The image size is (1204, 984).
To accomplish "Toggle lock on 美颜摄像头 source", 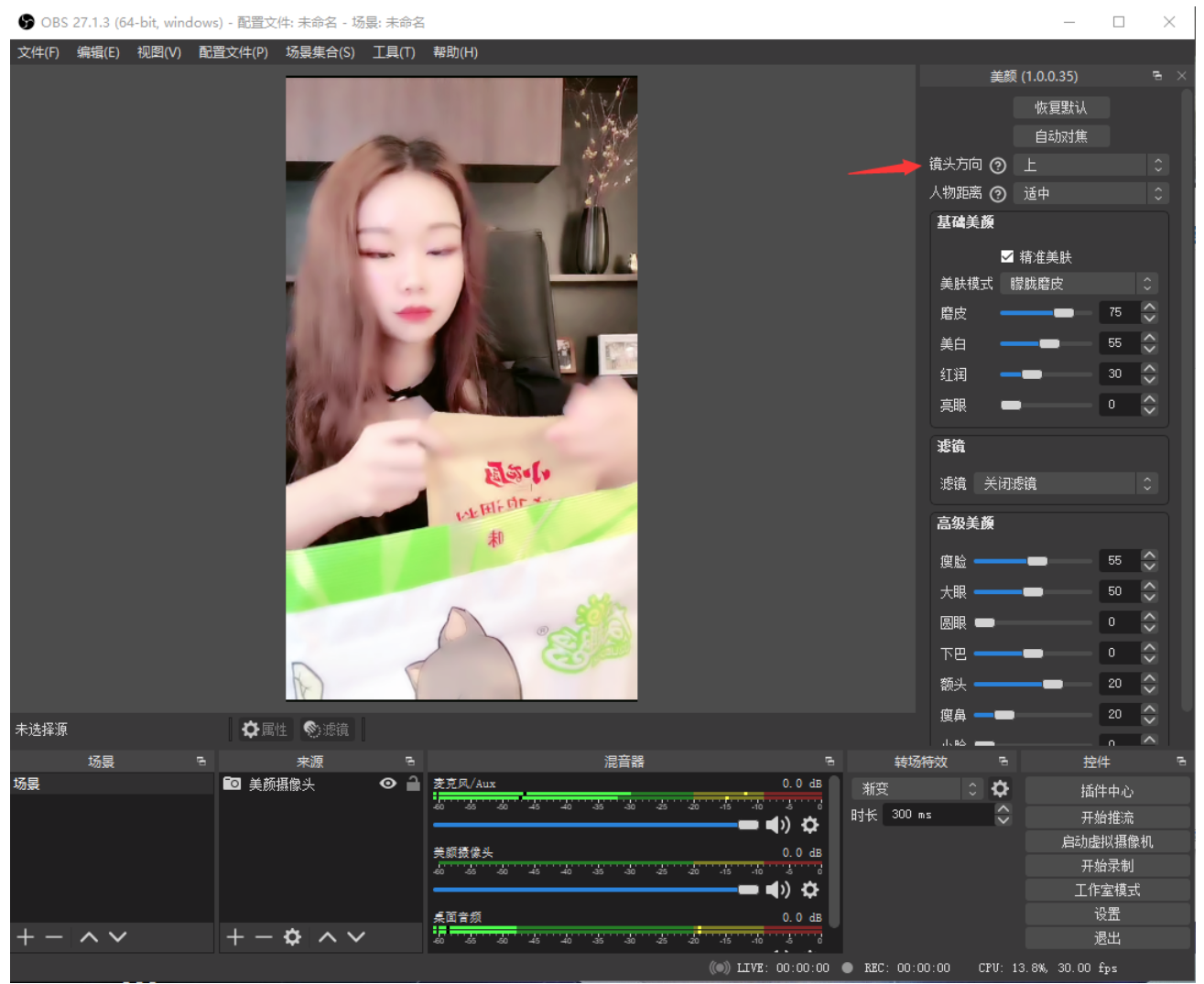I will (413, 784).
